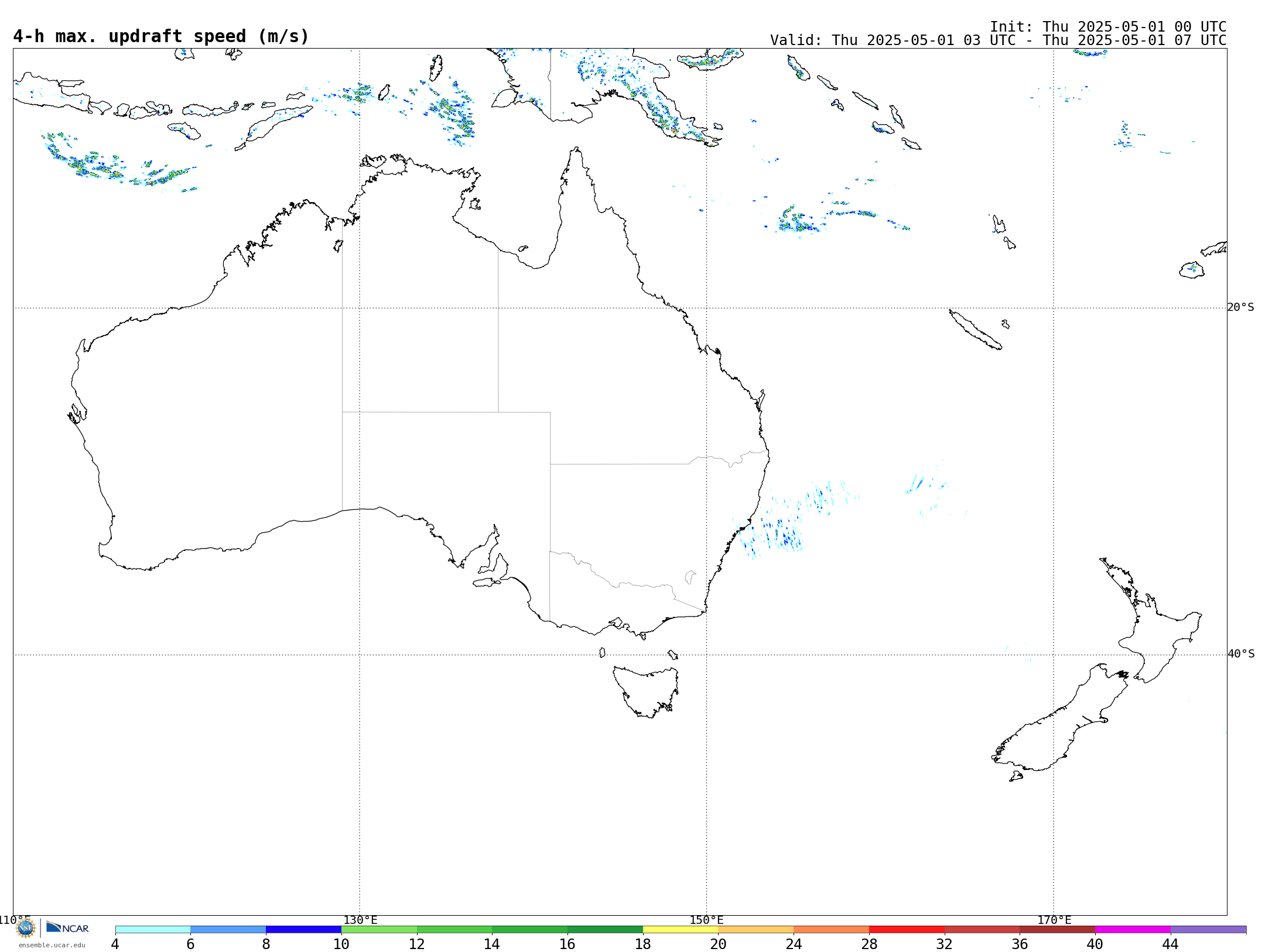Pick the light blue 6–8 colorbar swatch
The image size is (1265, 952).
click(x=228, y=930)
